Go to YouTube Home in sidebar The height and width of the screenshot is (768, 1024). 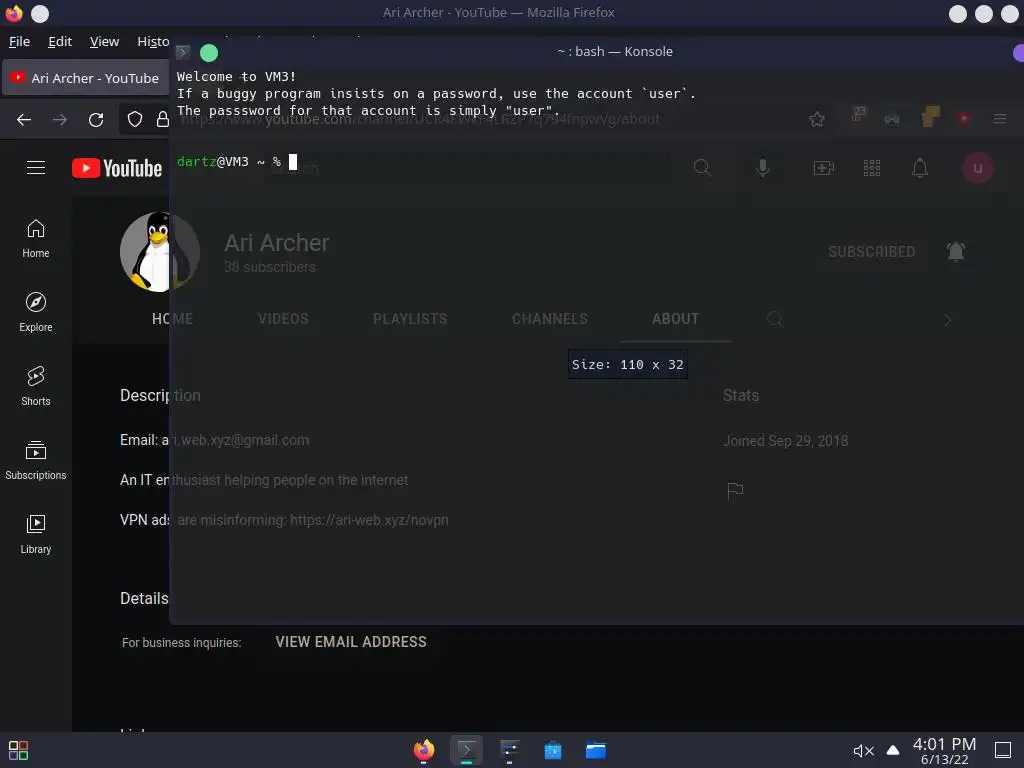click(x=36, y=238)
